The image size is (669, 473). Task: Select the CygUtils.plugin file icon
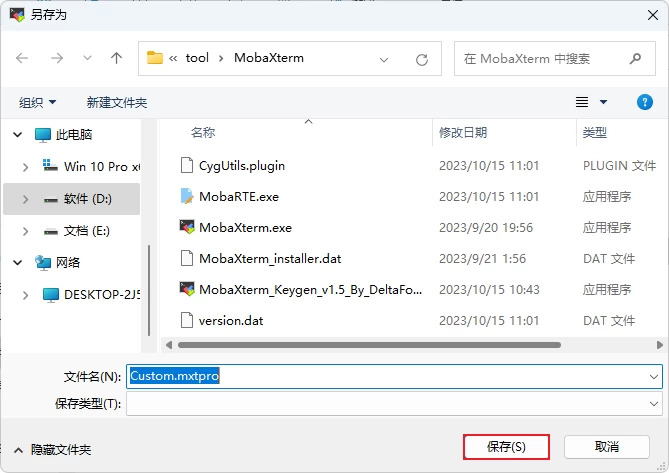coord(186,165)
